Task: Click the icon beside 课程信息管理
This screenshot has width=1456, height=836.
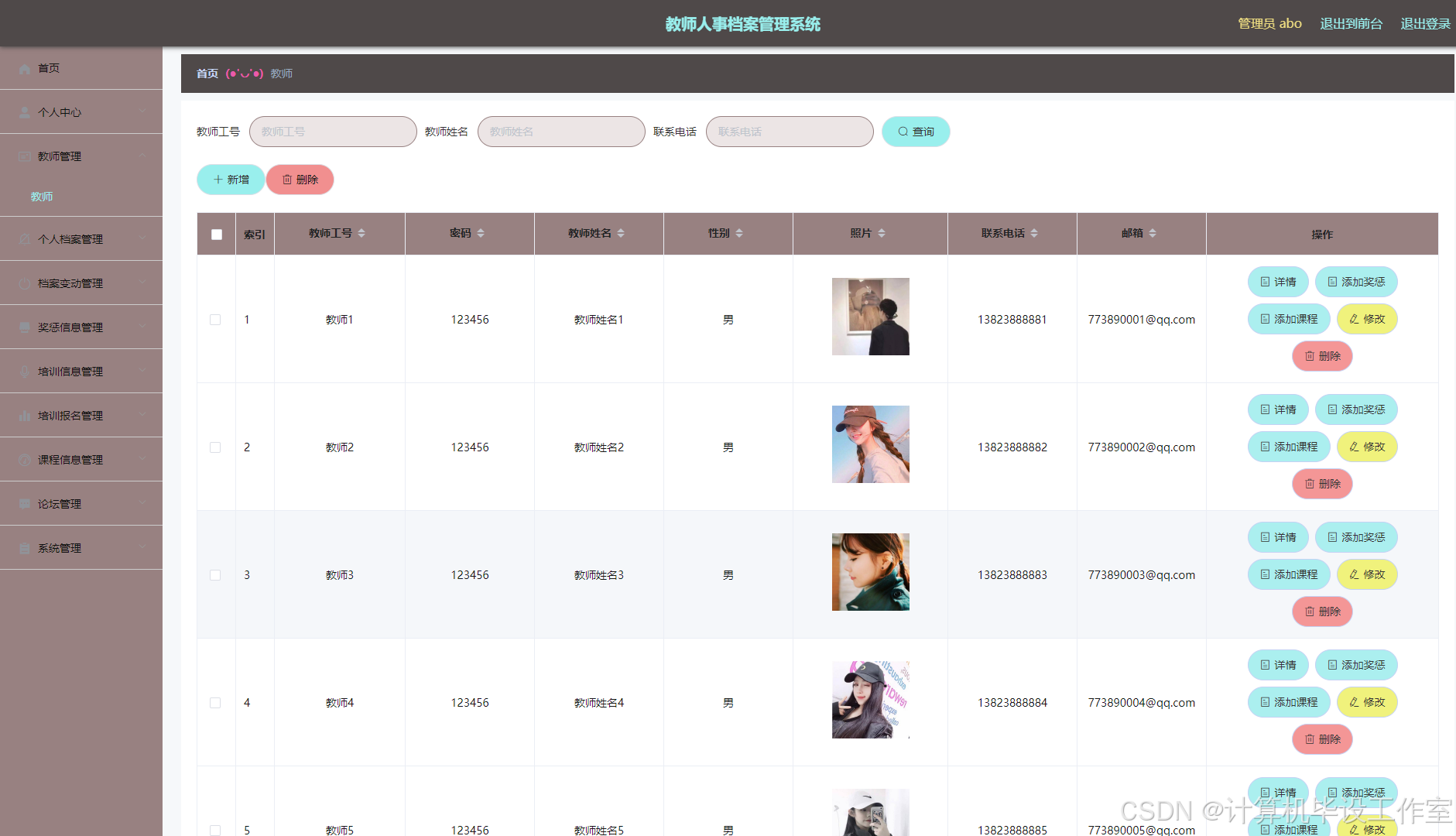Action: click(x=25, y=461)
